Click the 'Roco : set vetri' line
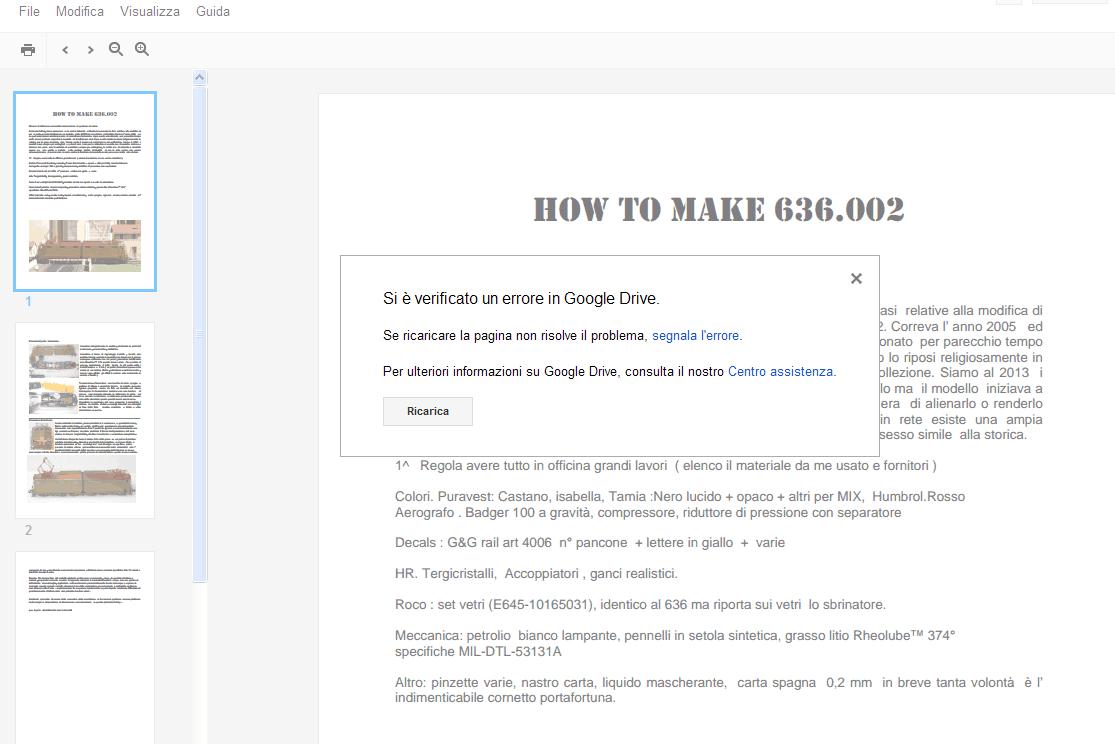1115x744 pixels. click(640, 605)
